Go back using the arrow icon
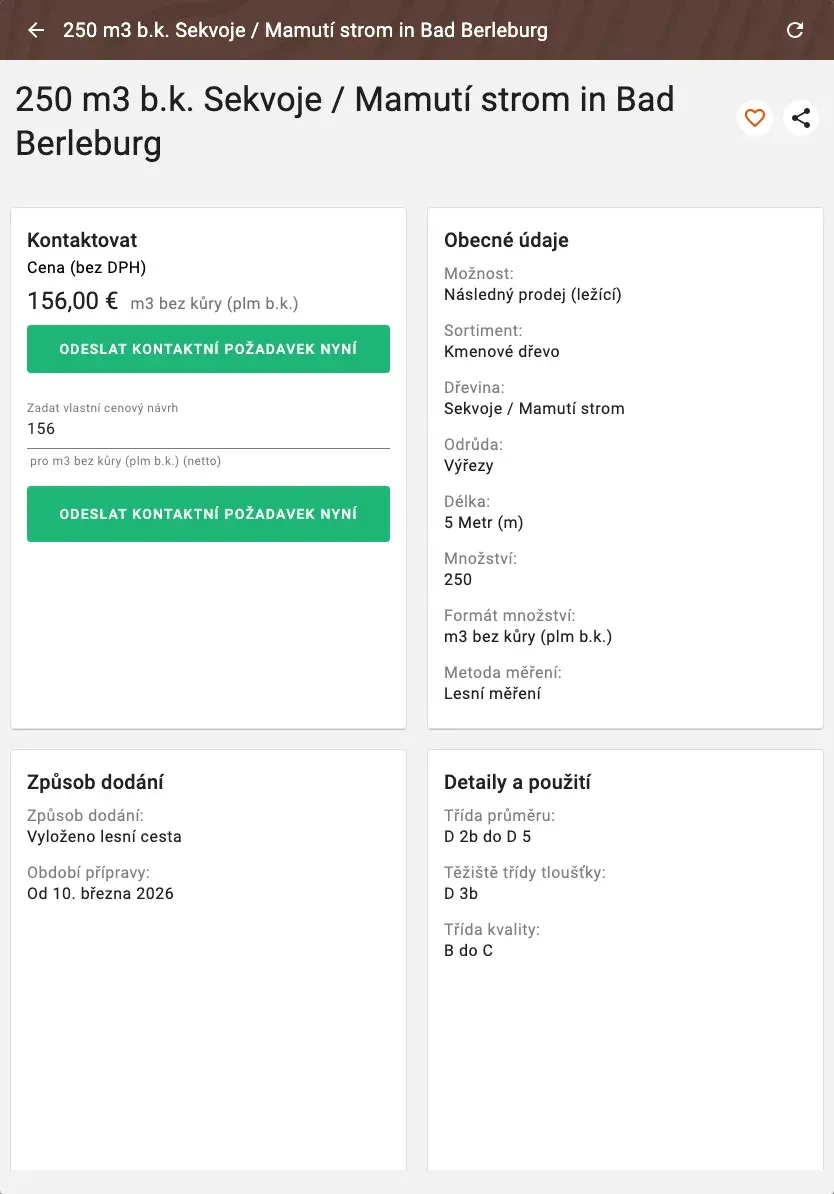This screenshot has width=834, height=1194. [x=36, y=30]
